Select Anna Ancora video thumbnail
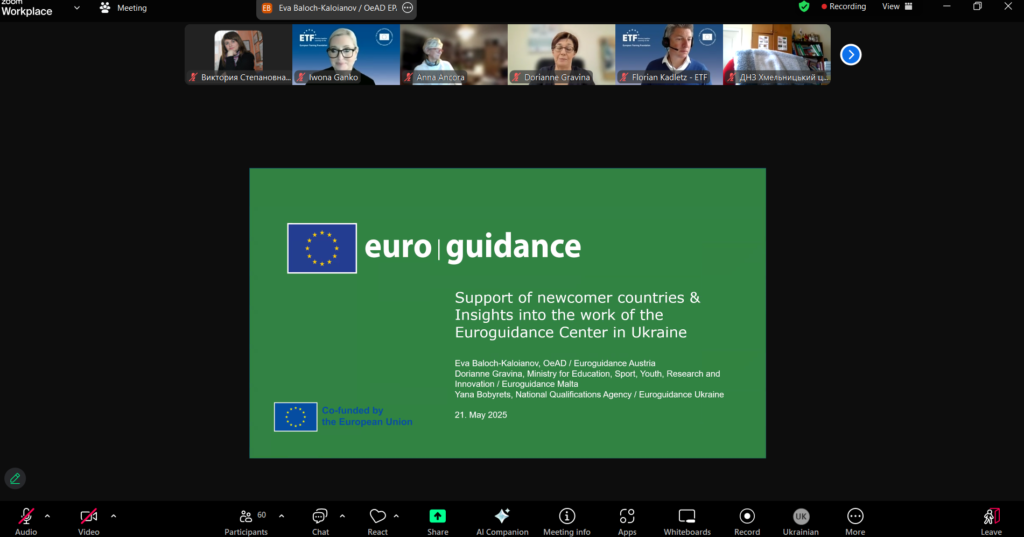This screenshot has height=537, width=1024. coord(454,55)
